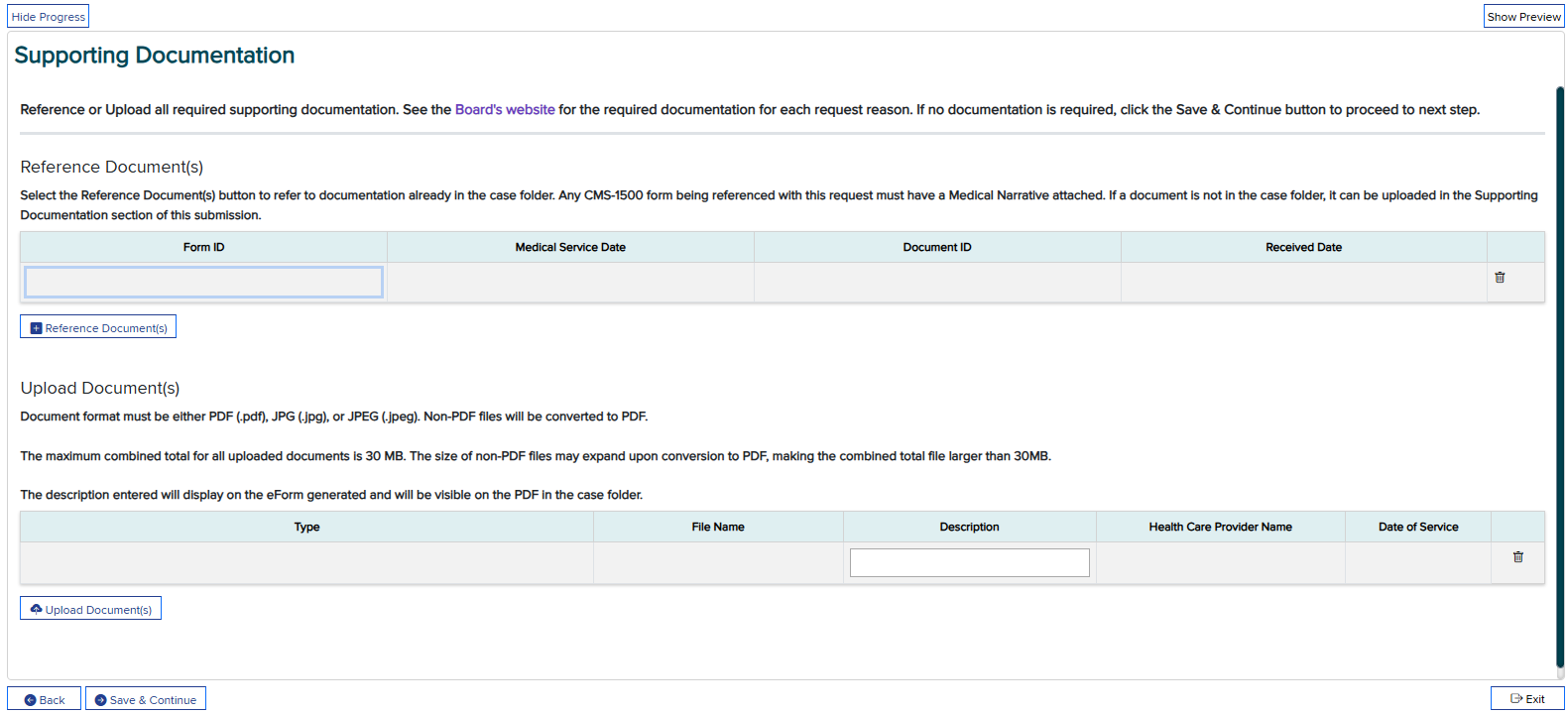
Task: Click the cloud upload icon
Action: pyautogui.click(x=37, y=609)
